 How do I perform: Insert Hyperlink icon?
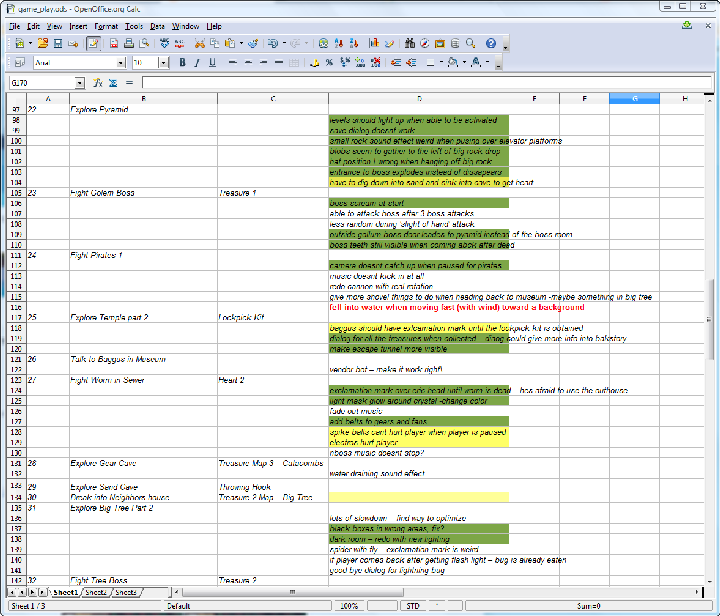[x=323, y=43]
